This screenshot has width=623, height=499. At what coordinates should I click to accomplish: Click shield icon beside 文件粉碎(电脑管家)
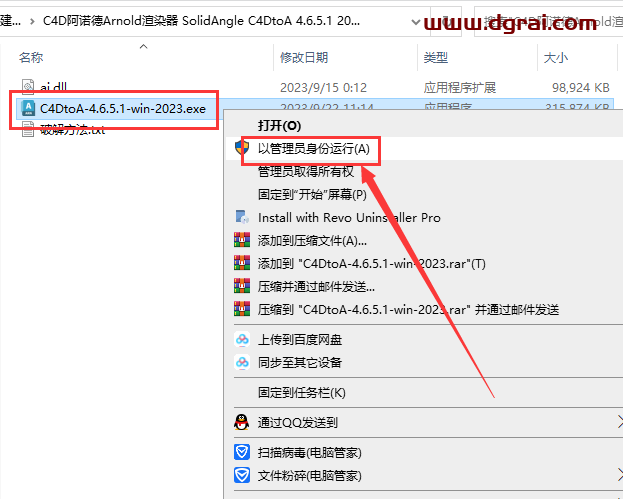point(242,475)
